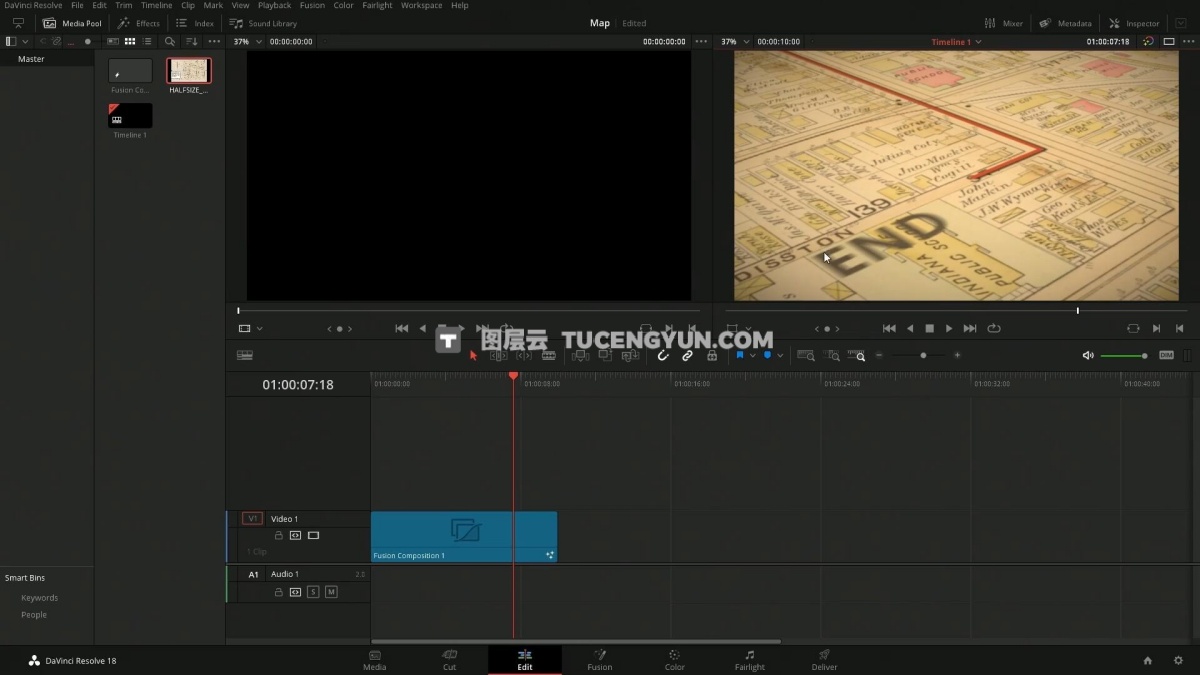Toggle the Index panel

tap(195, 23)
